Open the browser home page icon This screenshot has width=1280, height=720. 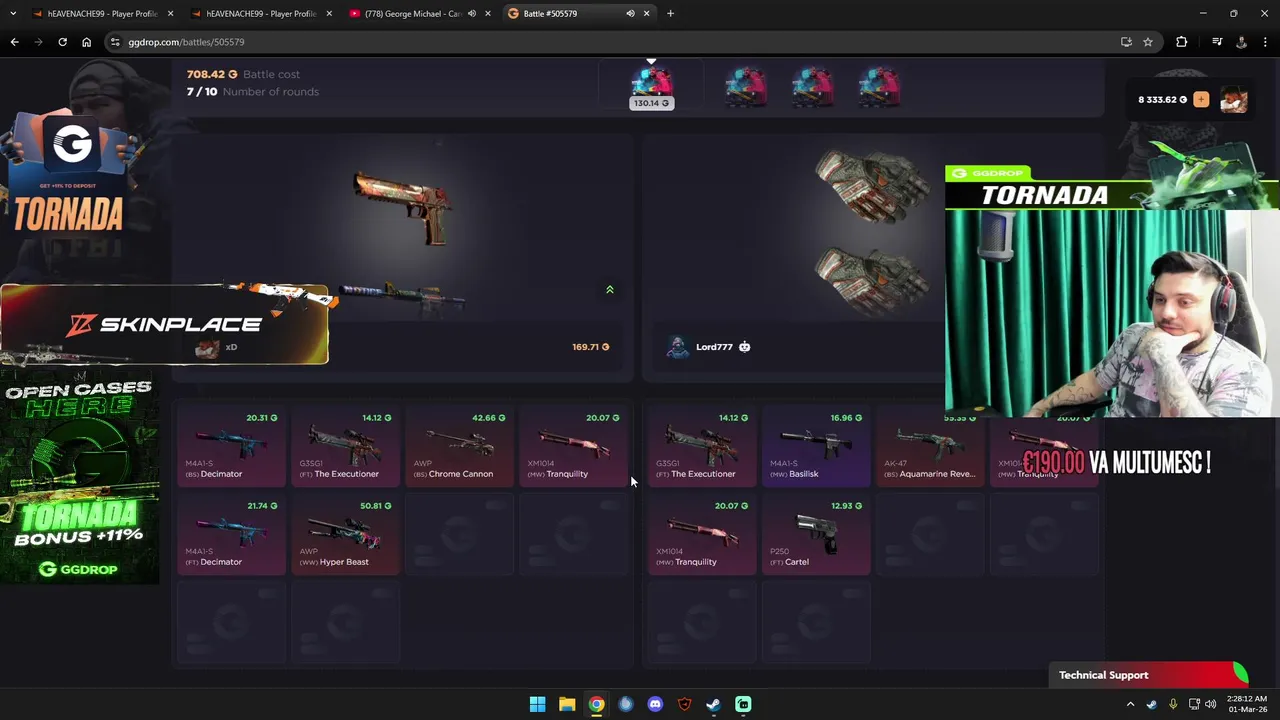pos(86,42)
